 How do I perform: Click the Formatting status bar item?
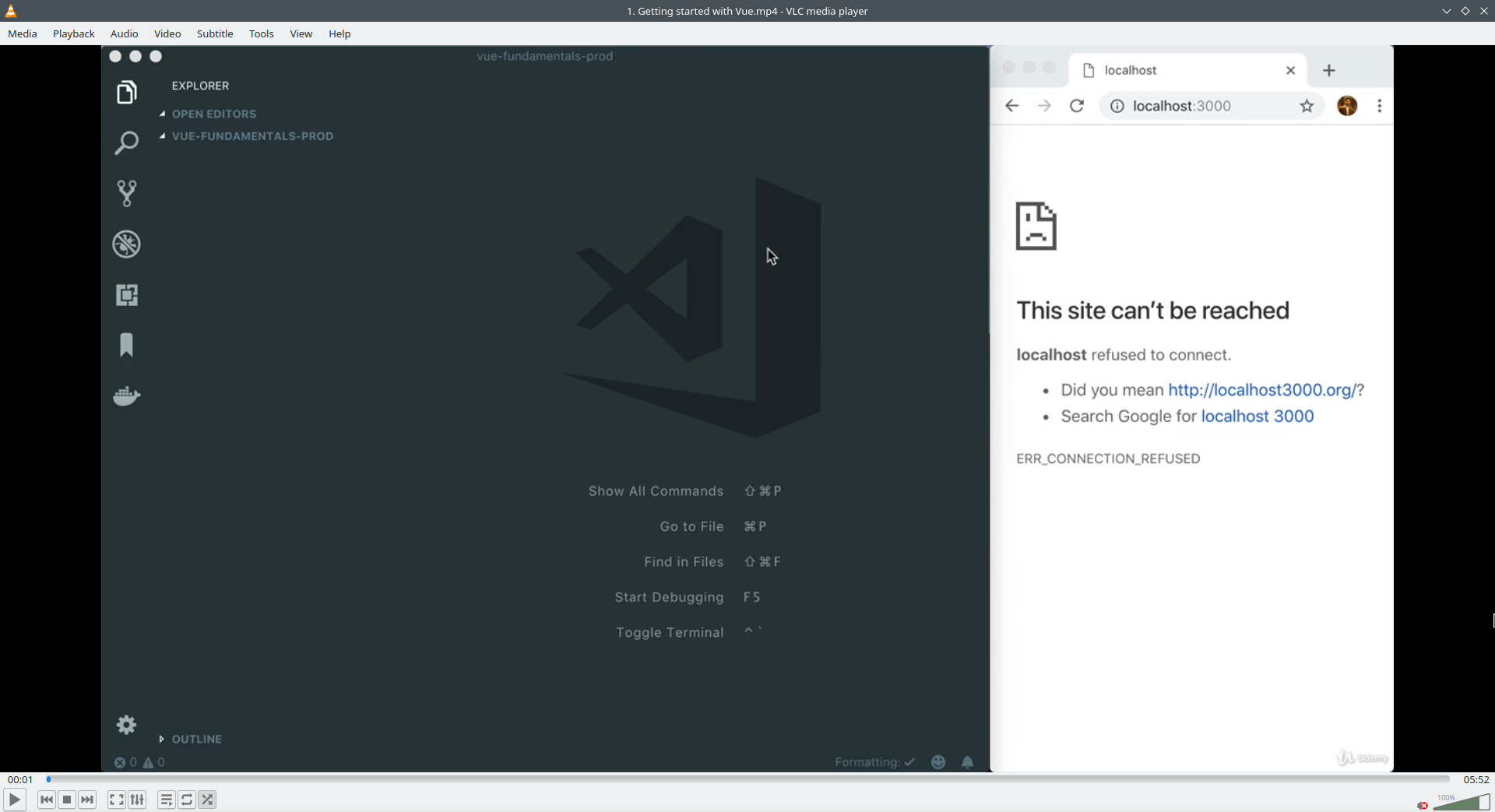(874, 762)
